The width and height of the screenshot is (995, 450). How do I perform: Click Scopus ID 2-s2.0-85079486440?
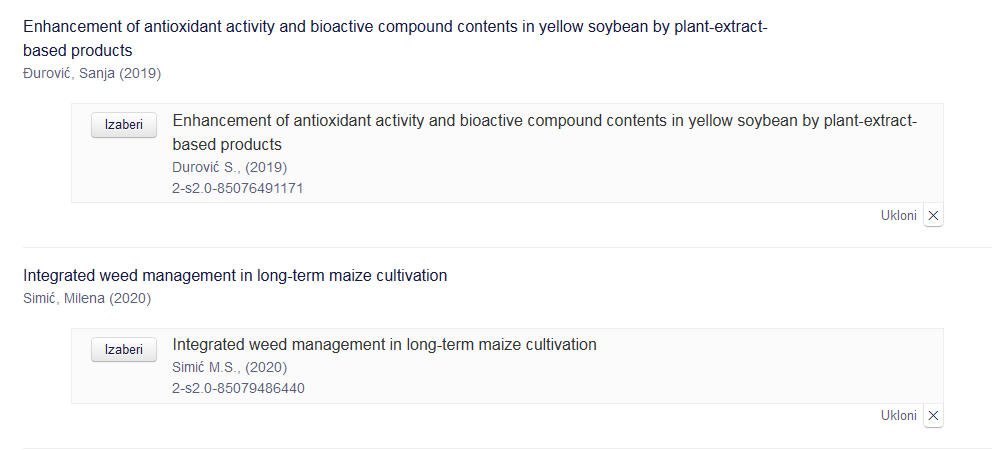[x=238, y=388]
